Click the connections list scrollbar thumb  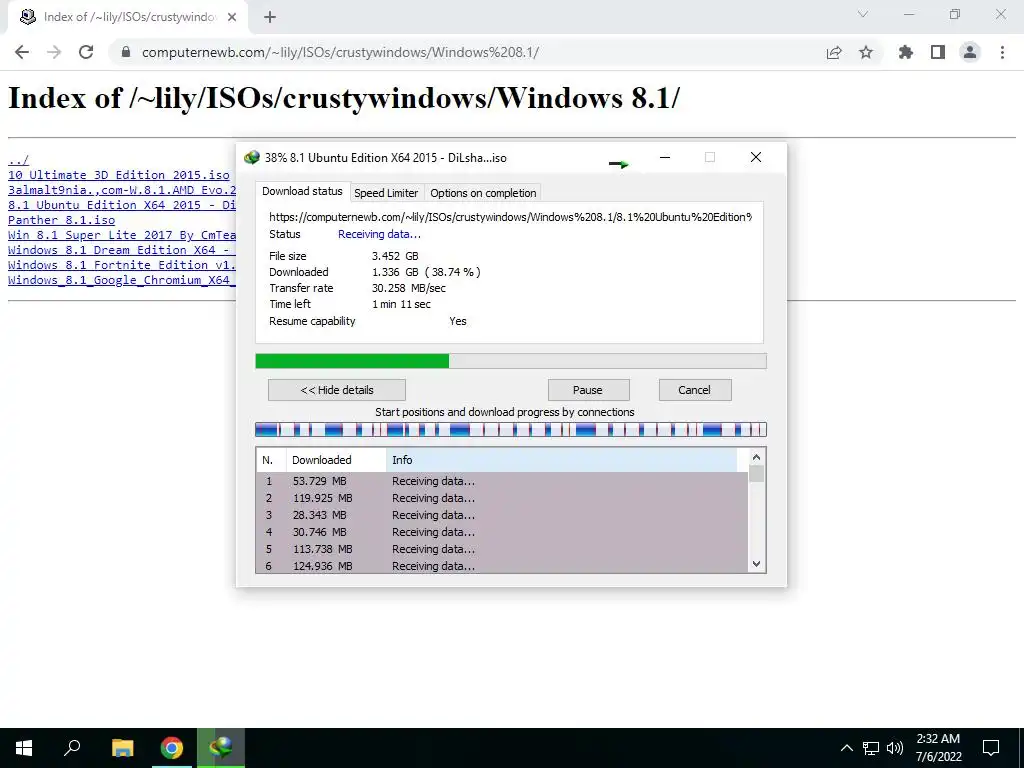[756, 473]
